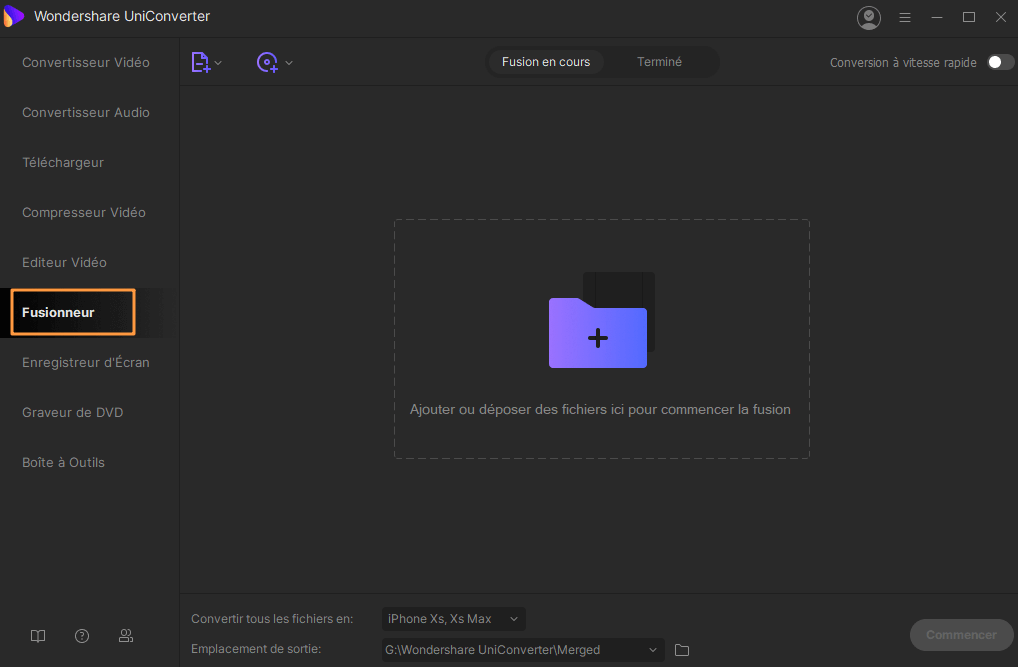Screen dimensions: 1018x667
Task: Open the output location path dropdown
Action: click(x=523, y=650)
